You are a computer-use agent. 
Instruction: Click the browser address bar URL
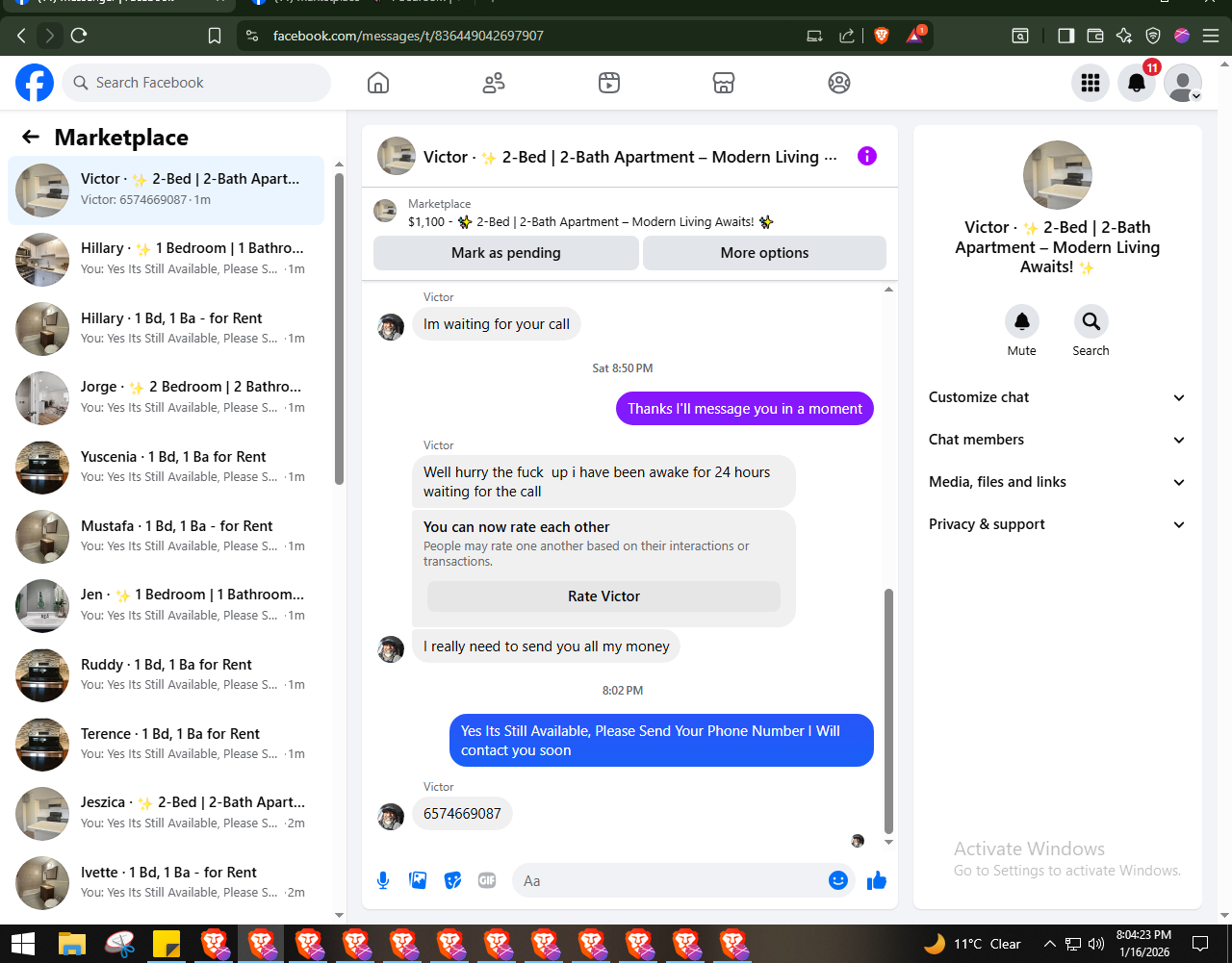[x=408, y=36]
